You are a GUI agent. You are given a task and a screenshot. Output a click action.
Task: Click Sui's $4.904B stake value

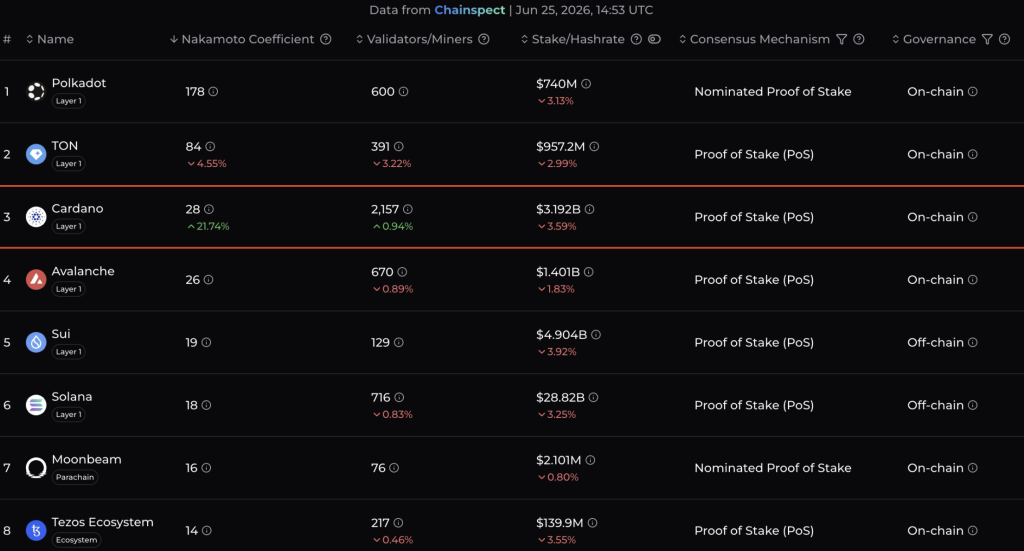(x=562, y=334)
